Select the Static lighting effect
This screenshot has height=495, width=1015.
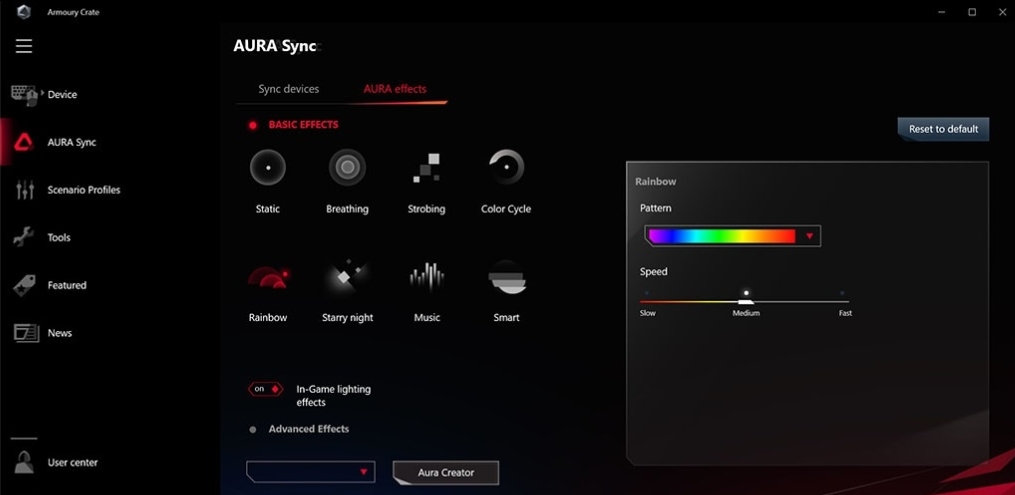(268, 168)
